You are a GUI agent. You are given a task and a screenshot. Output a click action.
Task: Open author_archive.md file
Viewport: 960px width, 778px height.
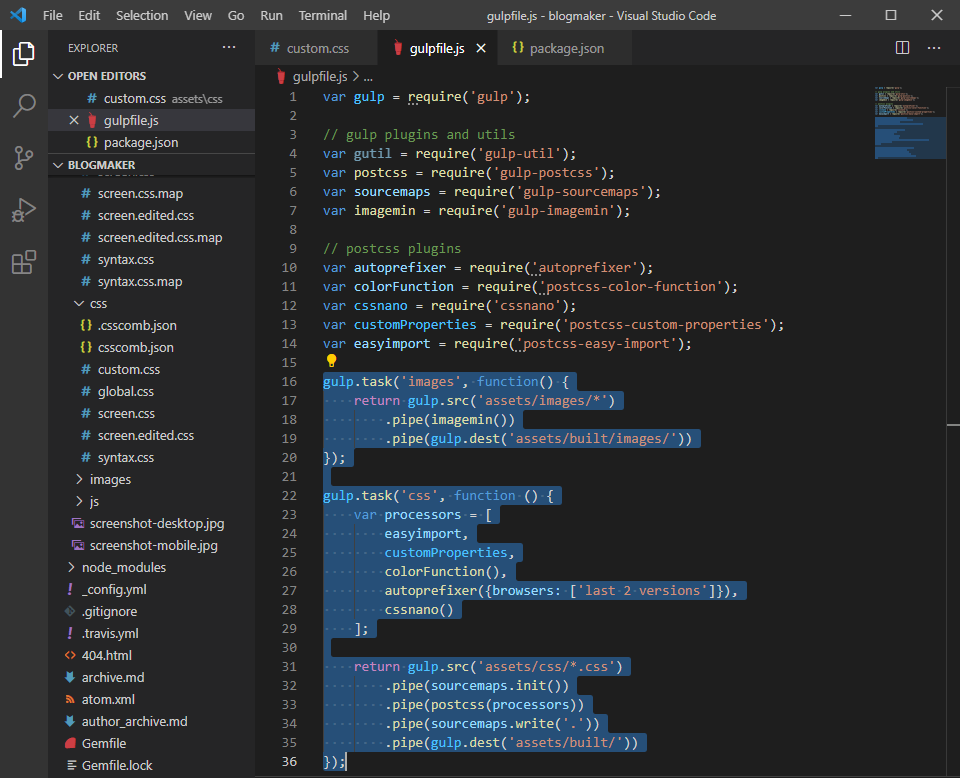click(151, 722)
